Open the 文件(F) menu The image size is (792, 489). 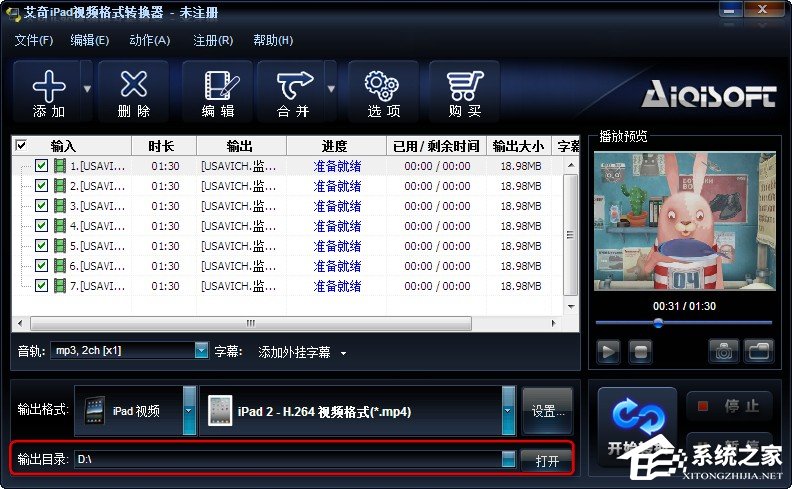33,40
